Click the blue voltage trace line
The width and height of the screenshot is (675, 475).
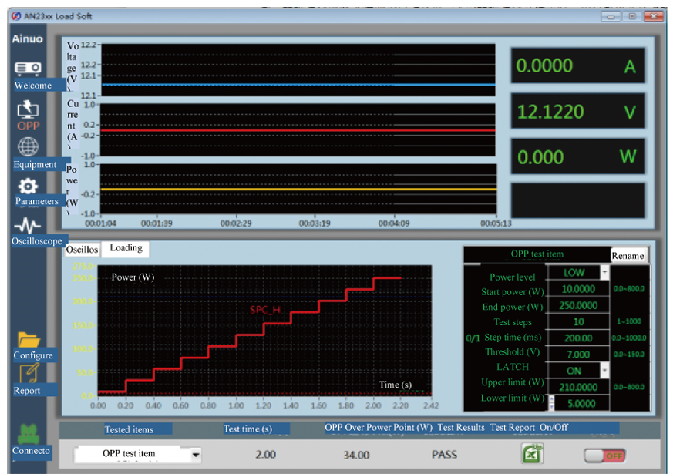[x=298, y=85]
